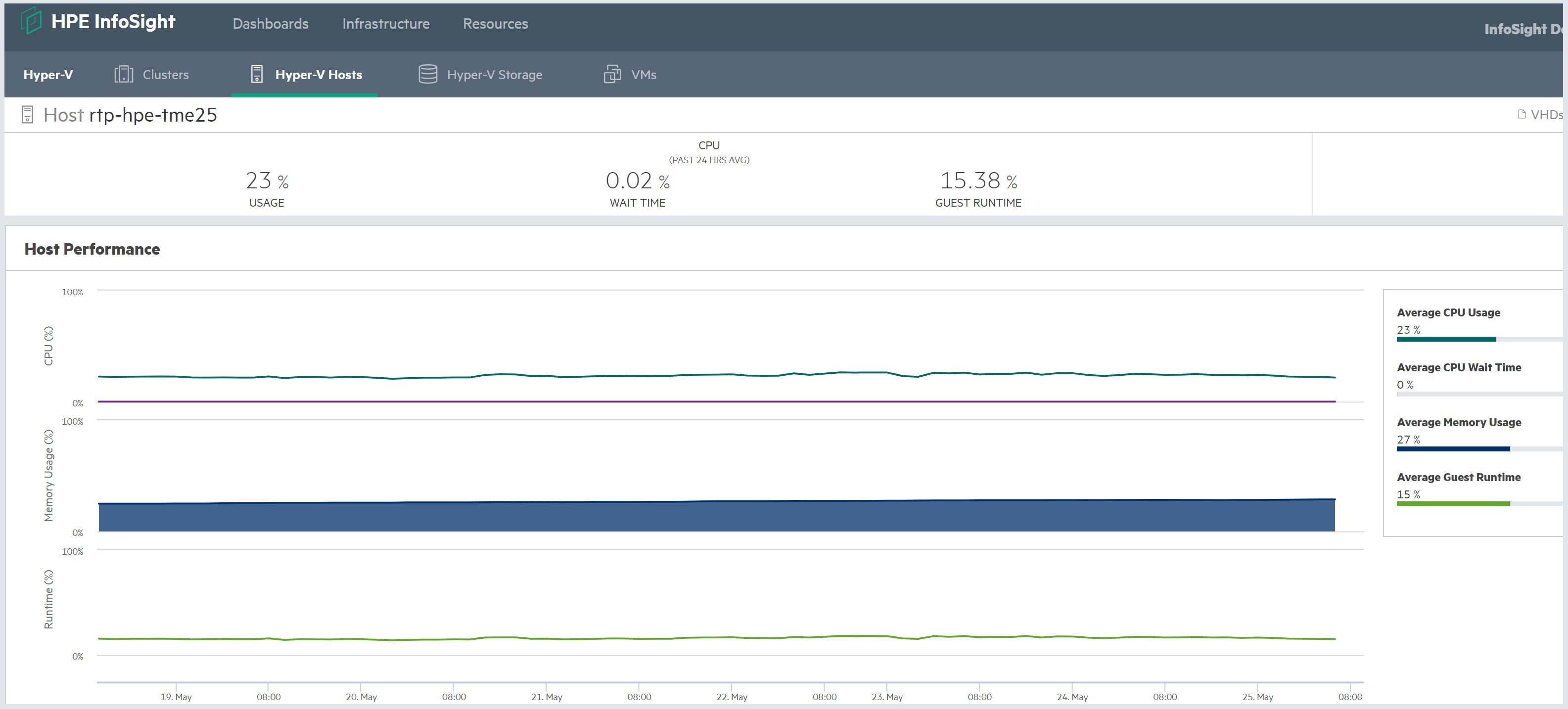Click the 15 % guest runtime value
Image resolution: width=1568 pixels, height=709 pixels.
(1409, 494)
